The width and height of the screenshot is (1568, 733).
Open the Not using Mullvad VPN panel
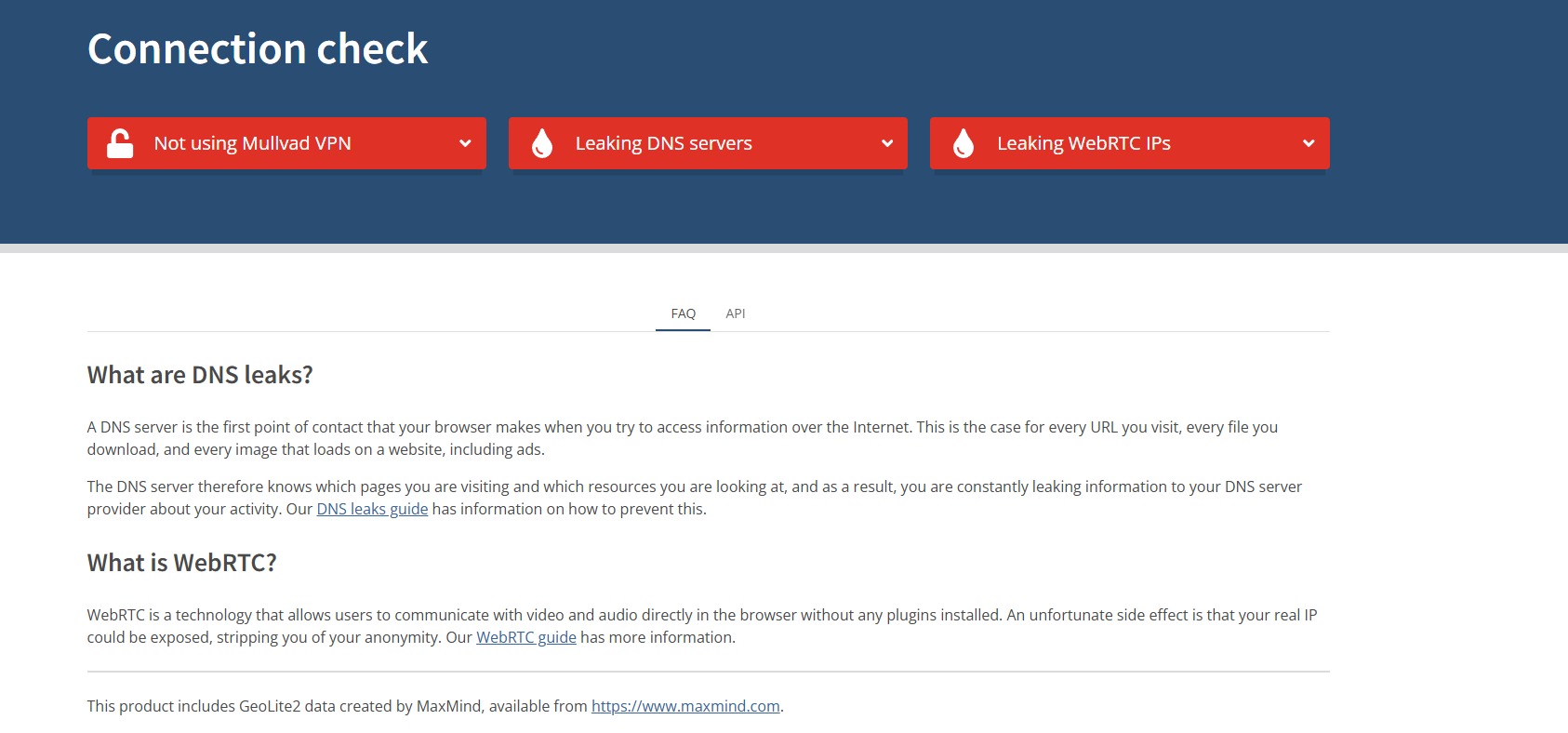tap(286, 143)
